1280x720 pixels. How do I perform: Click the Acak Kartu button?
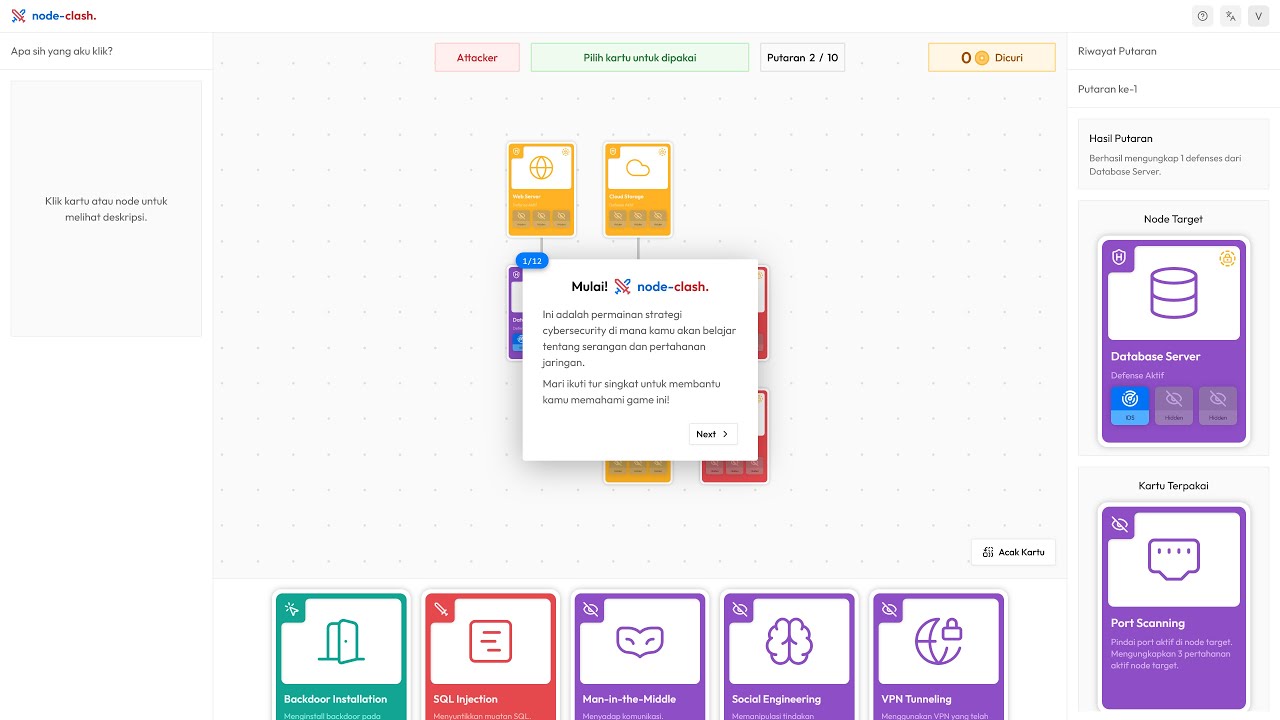click(1013, 551)
